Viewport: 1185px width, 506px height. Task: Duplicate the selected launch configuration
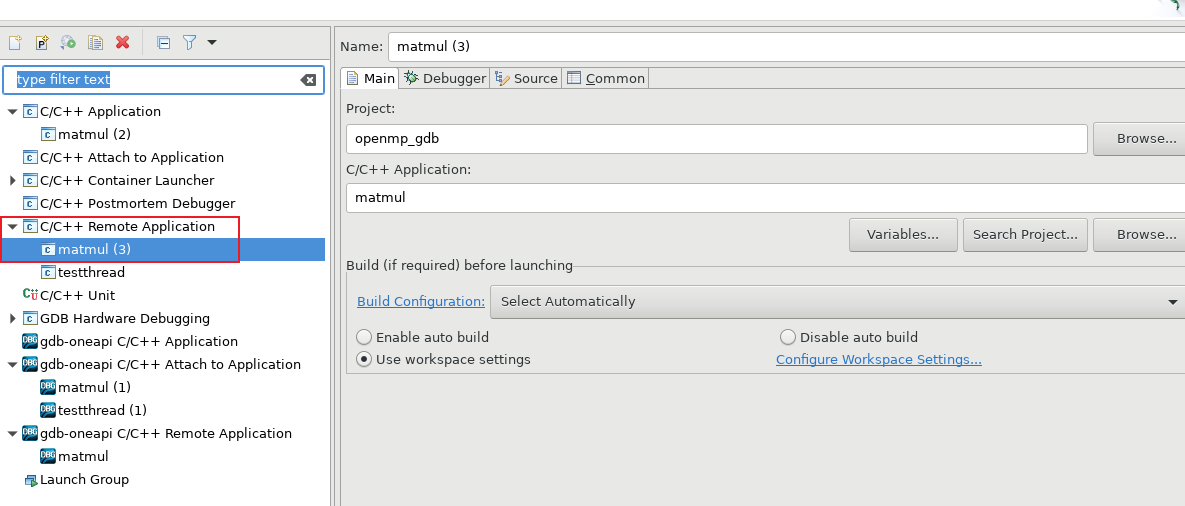click(x=95, y=42)
